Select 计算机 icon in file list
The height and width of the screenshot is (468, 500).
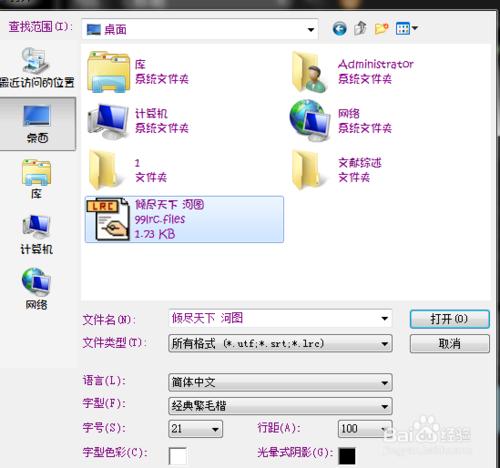tap(108, 121)
